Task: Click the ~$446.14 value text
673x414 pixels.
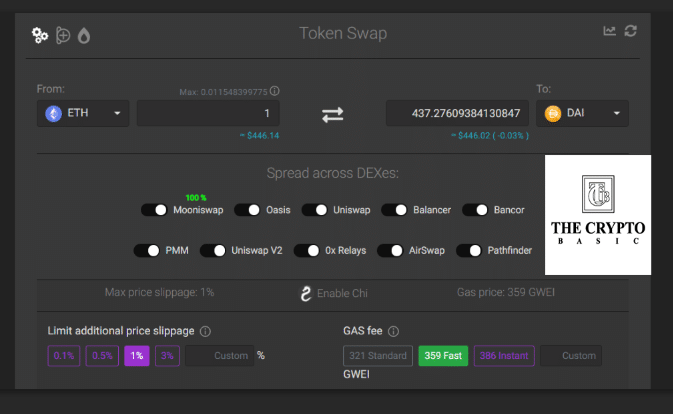Action: coord(259,136)
